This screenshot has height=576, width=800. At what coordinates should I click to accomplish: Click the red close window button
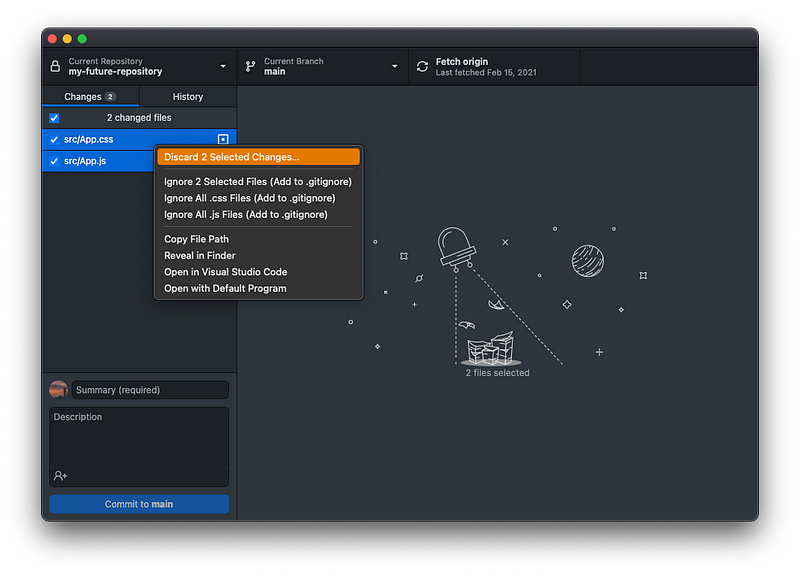52,39
